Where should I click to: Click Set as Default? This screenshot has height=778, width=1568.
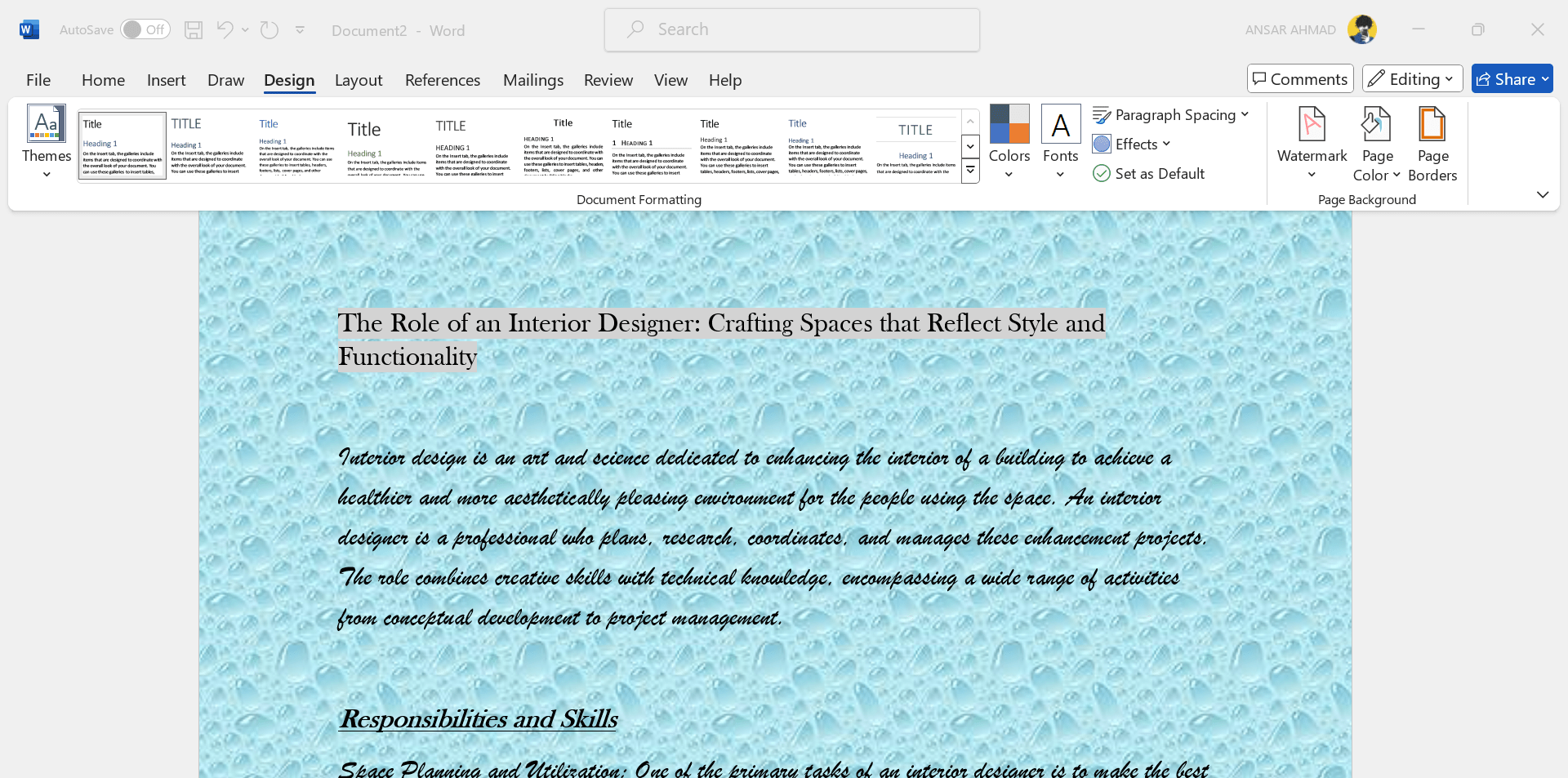(1149, 174)
